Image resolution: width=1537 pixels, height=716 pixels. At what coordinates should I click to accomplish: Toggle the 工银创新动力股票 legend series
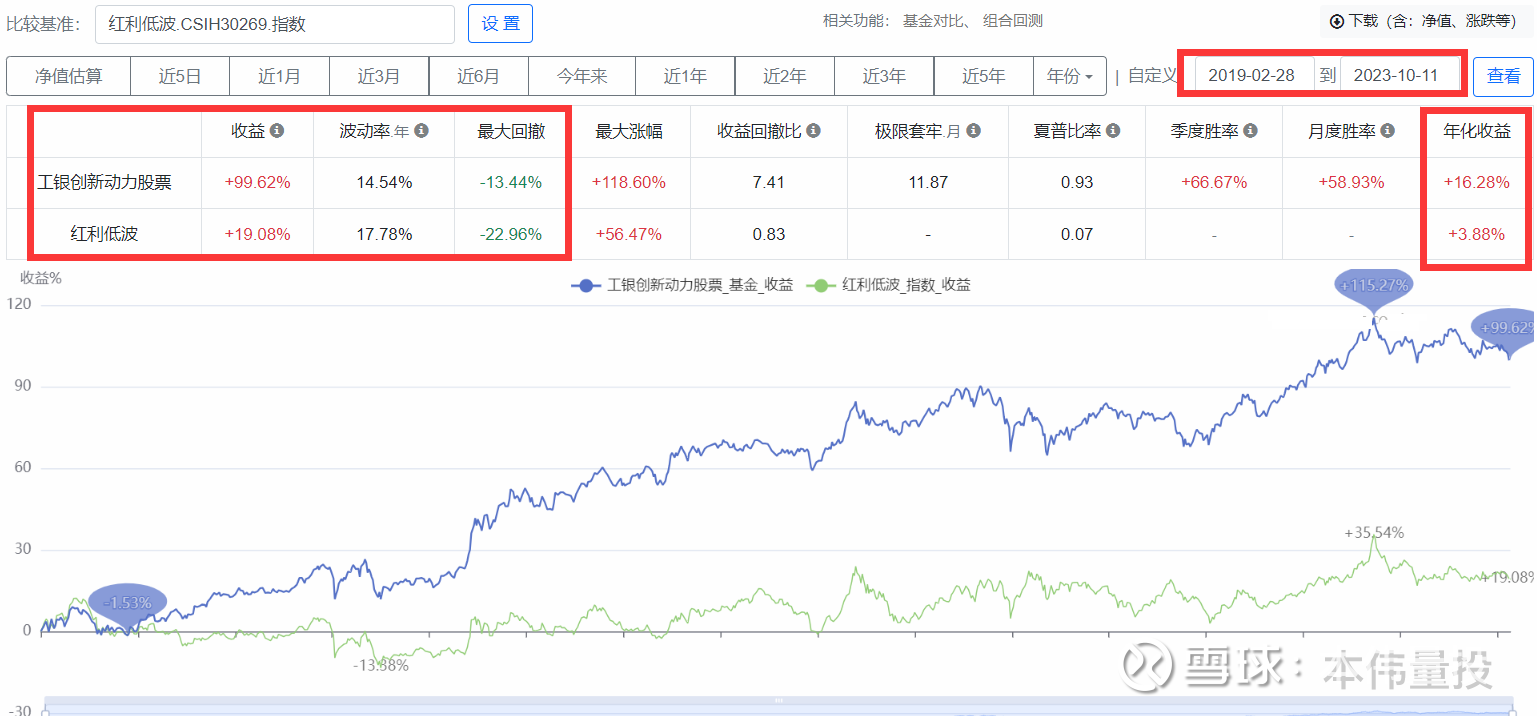tap(682, 285)
